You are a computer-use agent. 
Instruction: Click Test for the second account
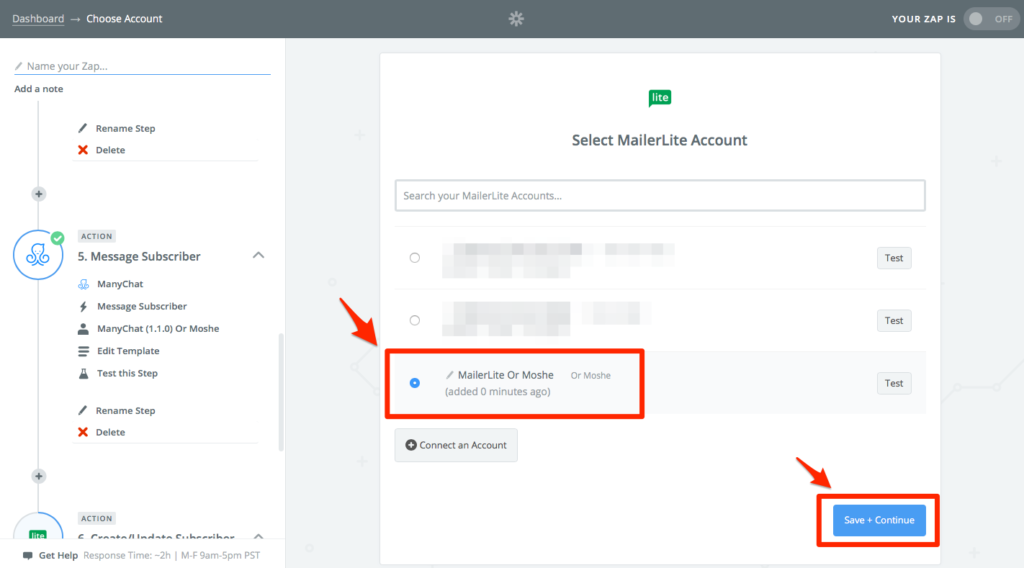893,321
